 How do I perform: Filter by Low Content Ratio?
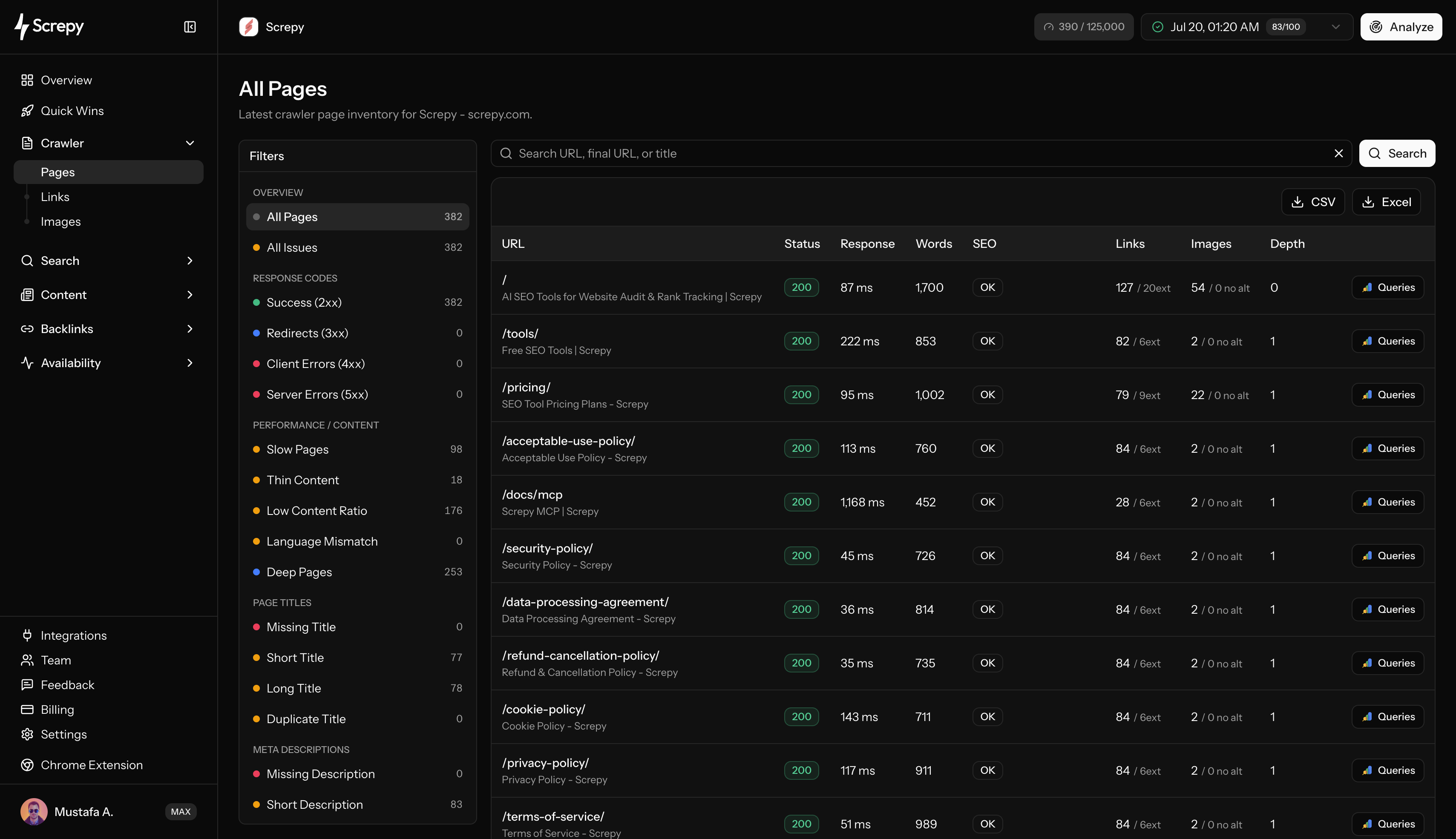click(x=357, y=511)
